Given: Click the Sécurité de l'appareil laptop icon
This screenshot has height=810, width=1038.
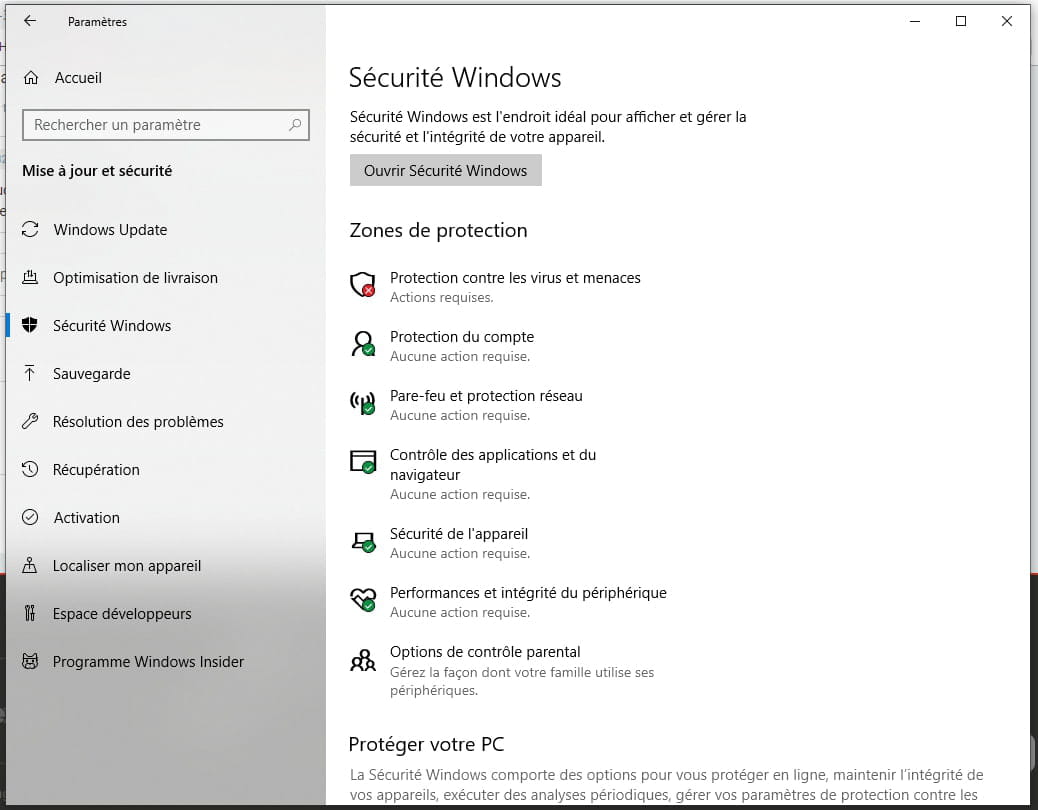Looking at the screenshot, I should coord(363,542).
